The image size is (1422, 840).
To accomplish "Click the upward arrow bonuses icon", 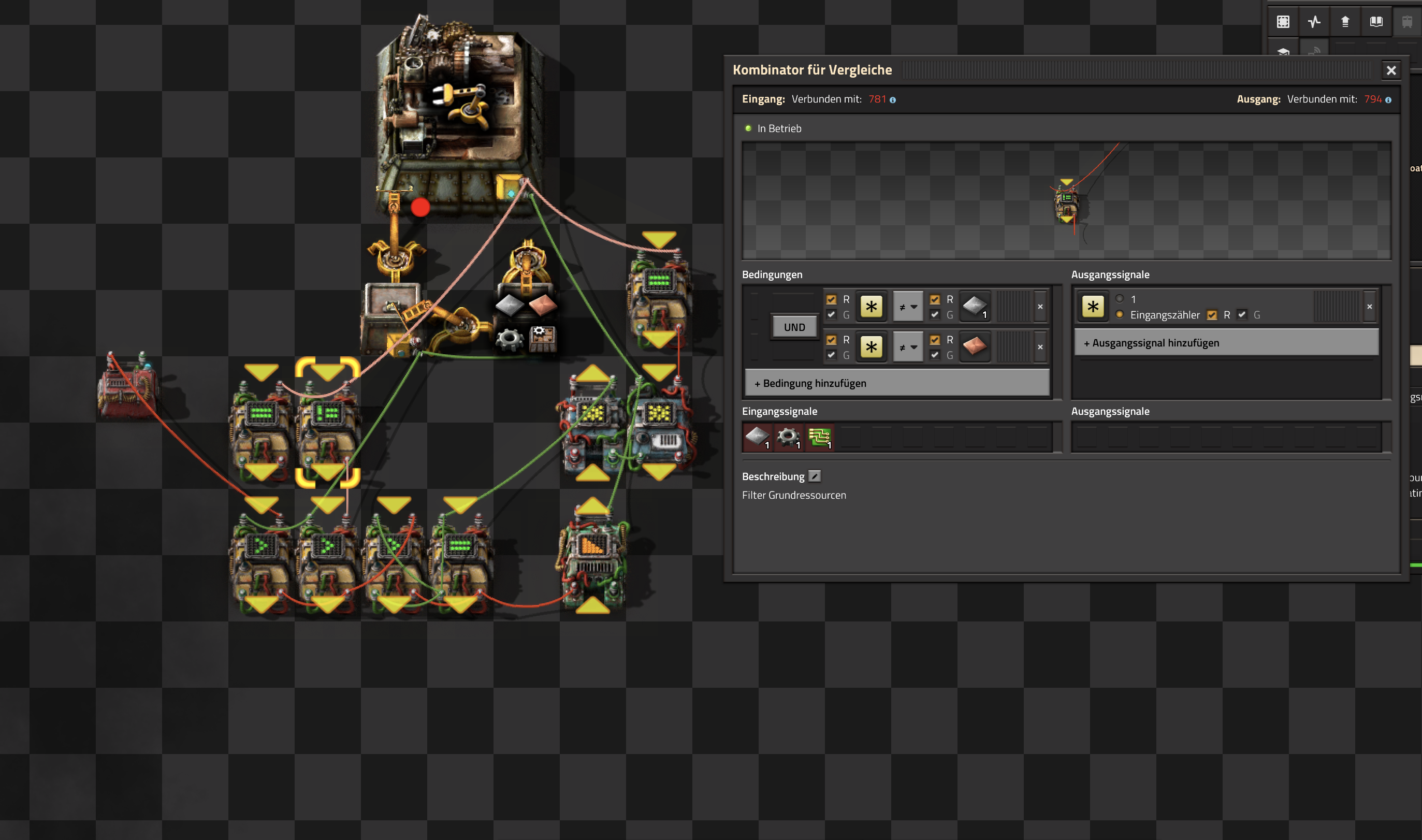I will [1345, 22].
